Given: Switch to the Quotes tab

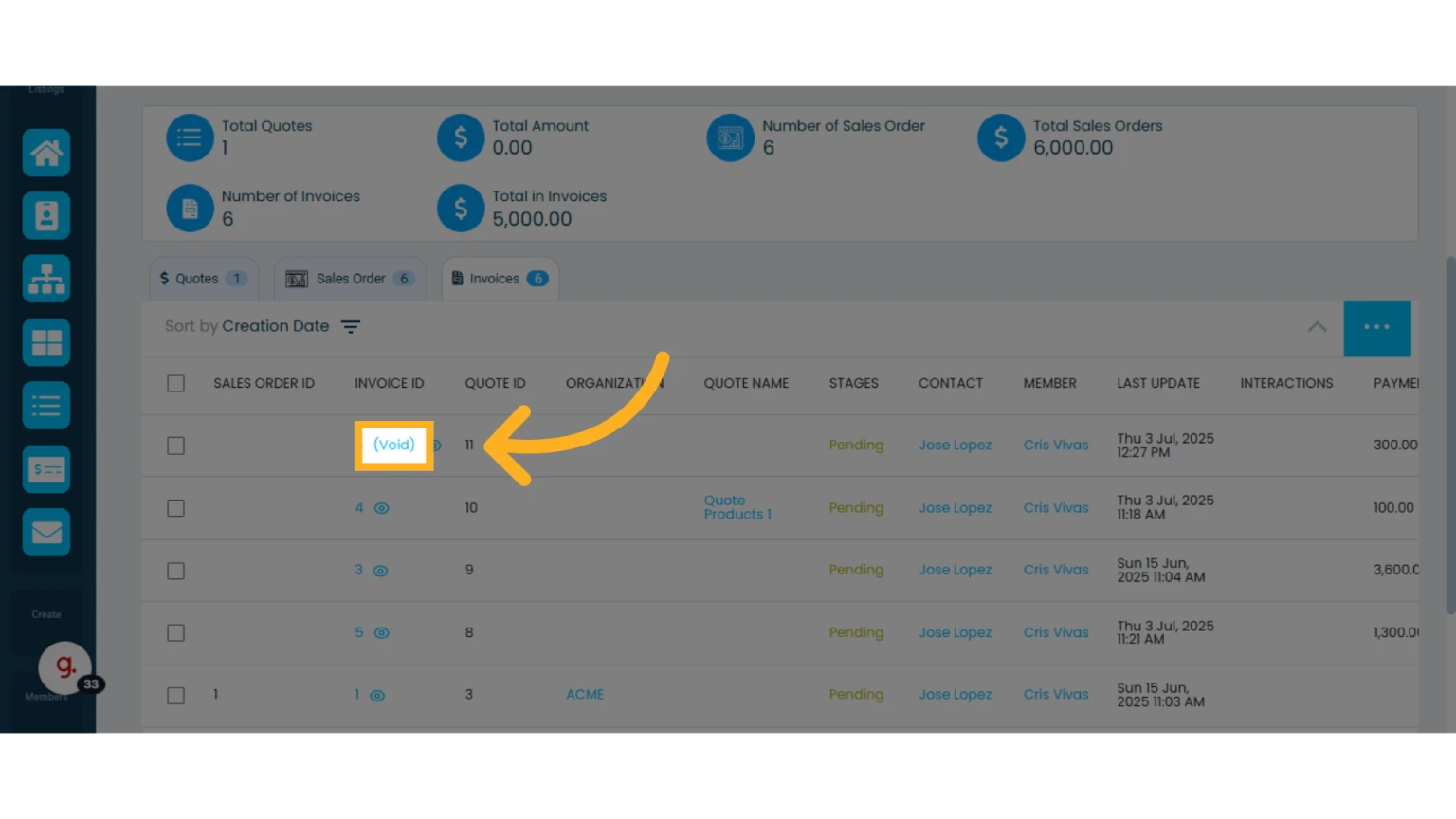Looking at the screenshot, I should pyautogui.click(x=204, y=279).
